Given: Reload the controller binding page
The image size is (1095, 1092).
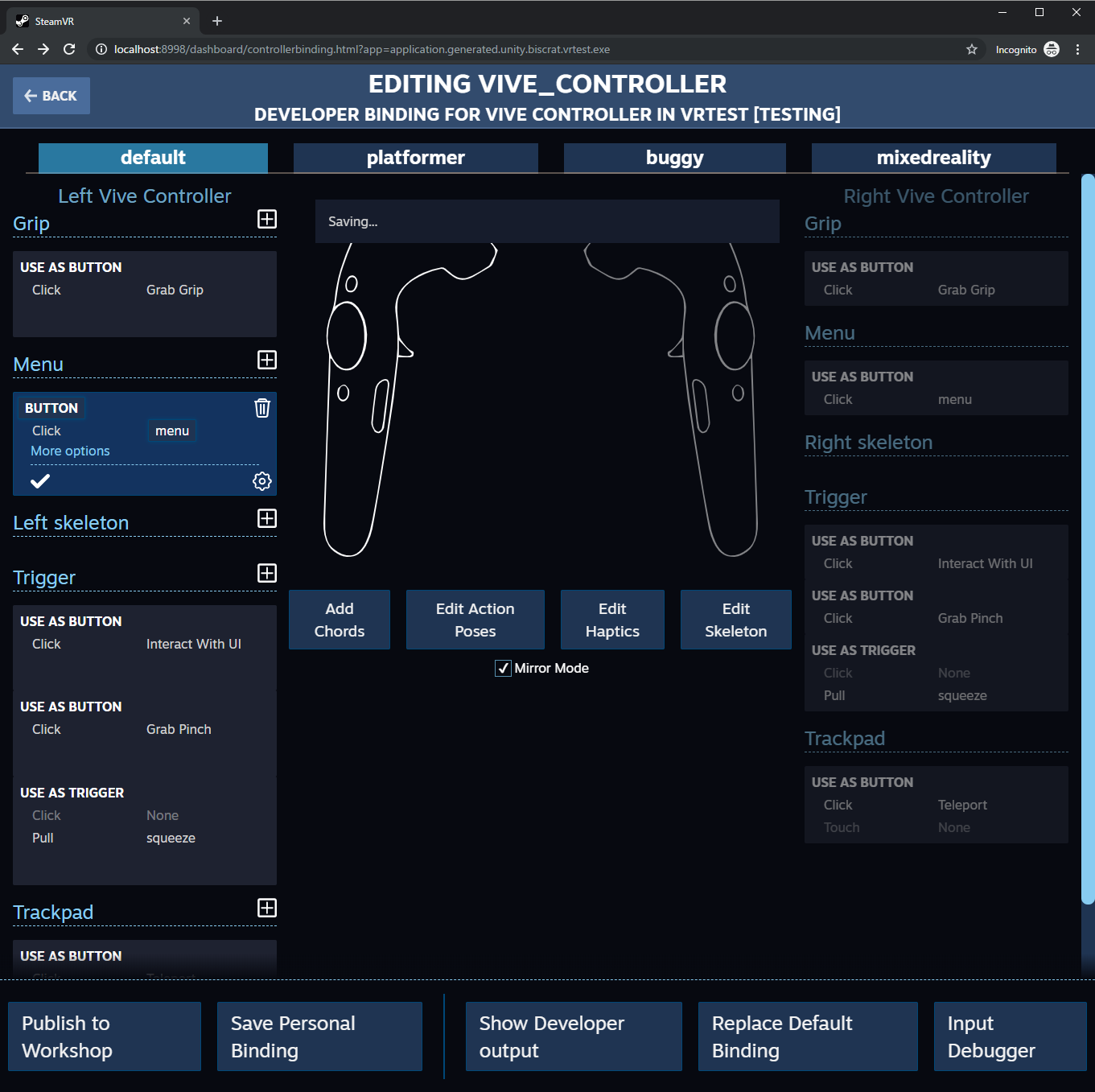Looking at the screenshot, I should point(69,49).
